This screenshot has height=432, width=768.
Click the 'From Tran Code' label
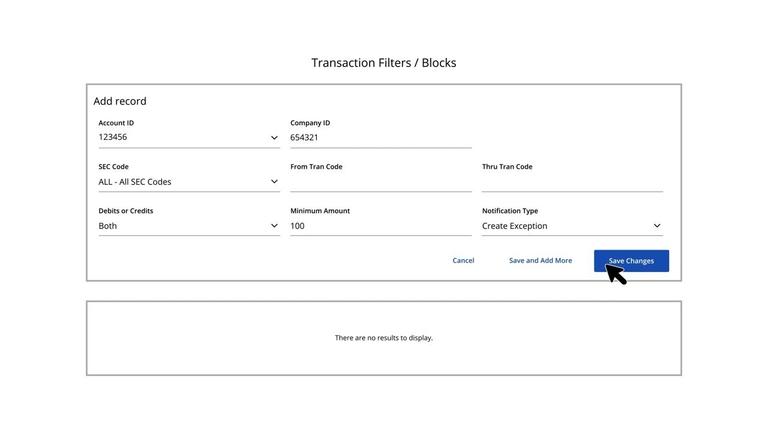(x=316, y=167)
